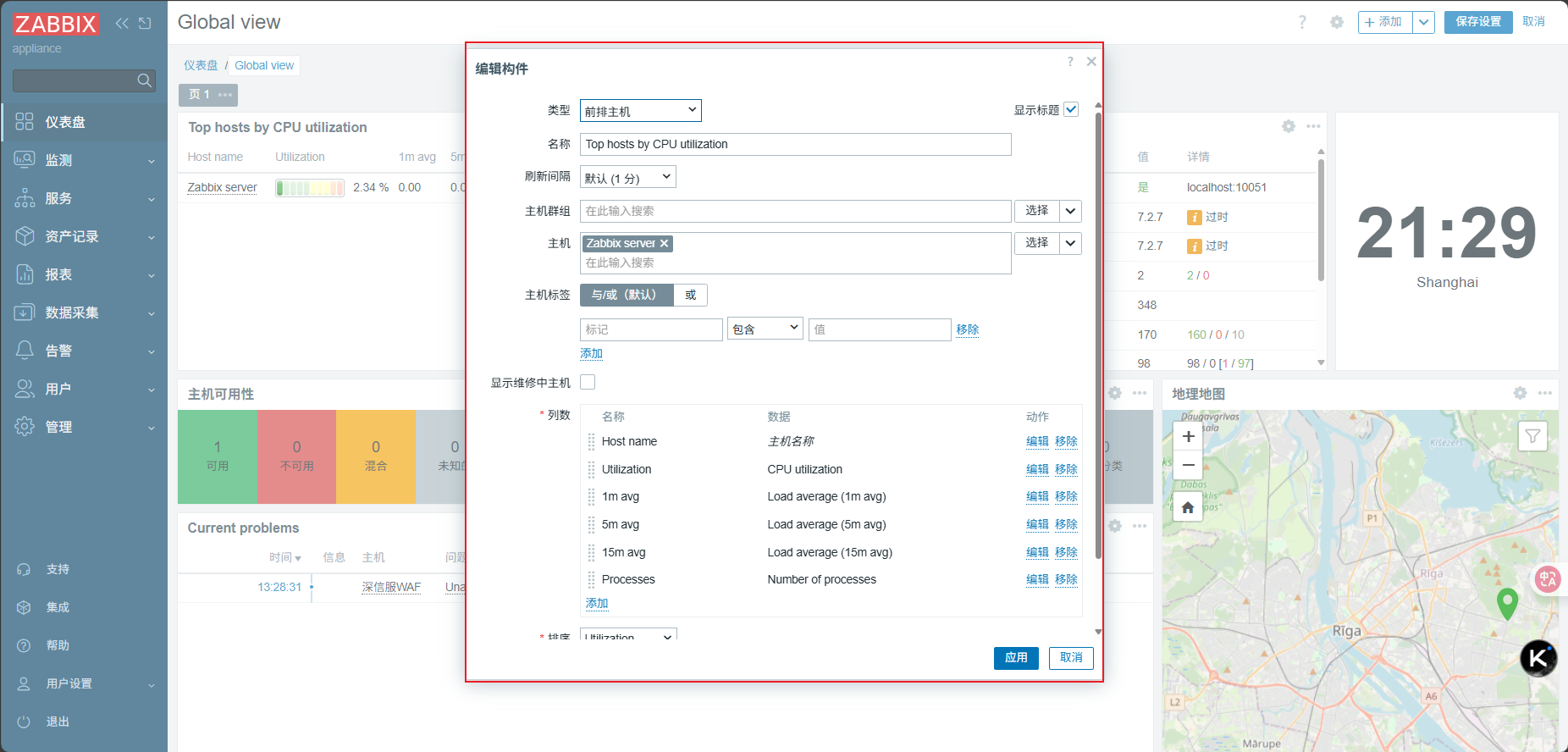Click the CPU utilization bar gauge
This screenshot has height=752, width=1568.
(310, 188)
